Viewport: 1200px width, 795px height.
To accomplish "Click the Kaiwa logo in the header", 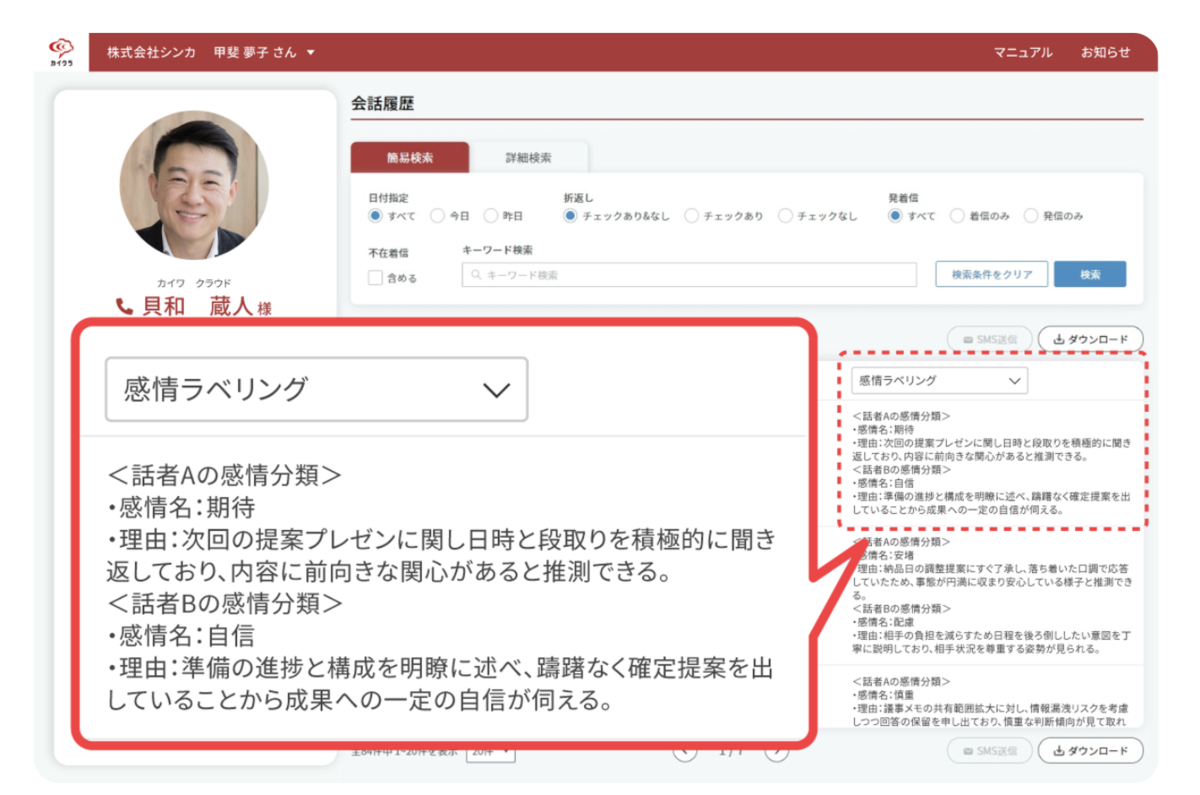I will point(62,52).
